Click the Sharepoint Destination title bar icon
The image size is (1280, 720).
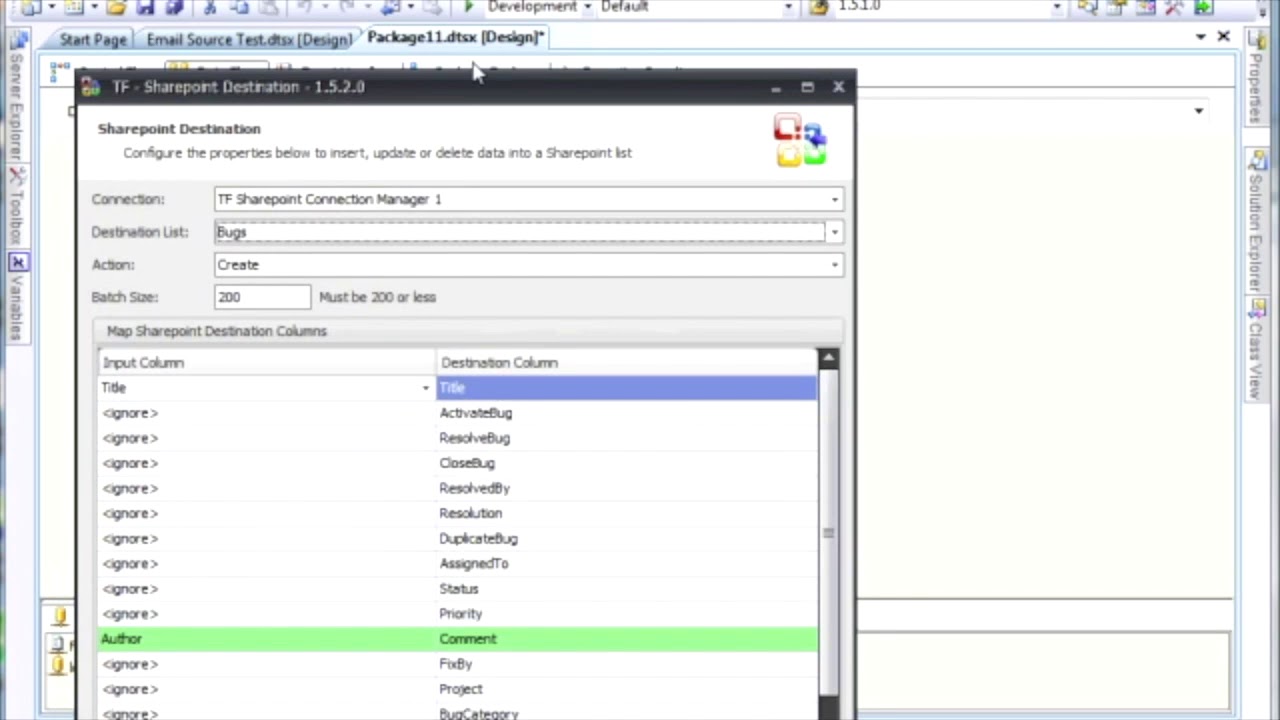pyautogui.click(x=91, y=87)
